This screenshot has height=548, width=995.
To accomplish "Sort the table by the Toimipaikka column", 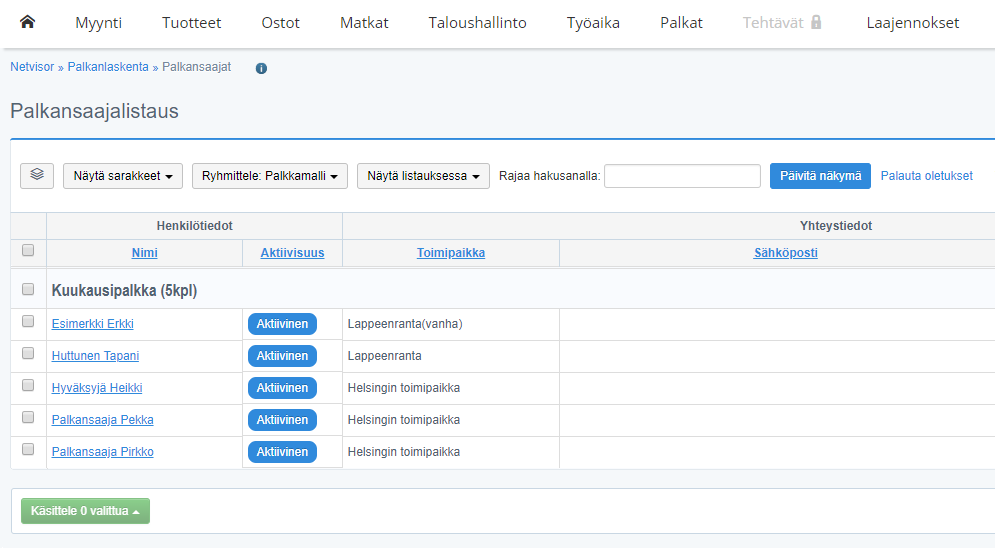I will (451, 253).
